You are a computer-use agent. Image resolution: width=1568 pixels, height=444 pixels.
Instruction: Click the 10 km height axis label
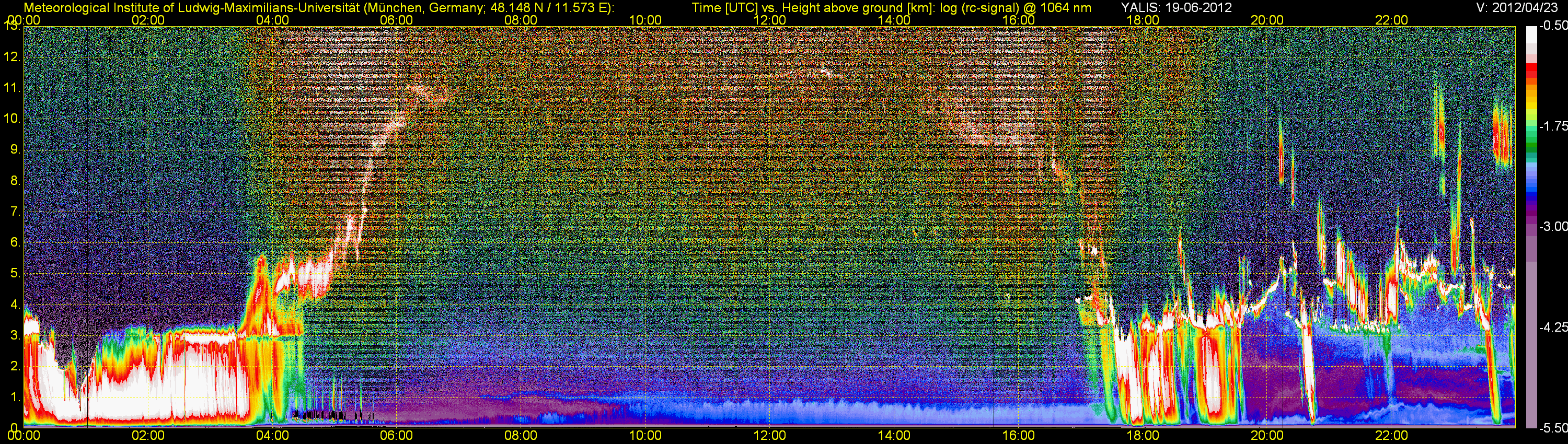pyautogui.click(x=11, y=119)
